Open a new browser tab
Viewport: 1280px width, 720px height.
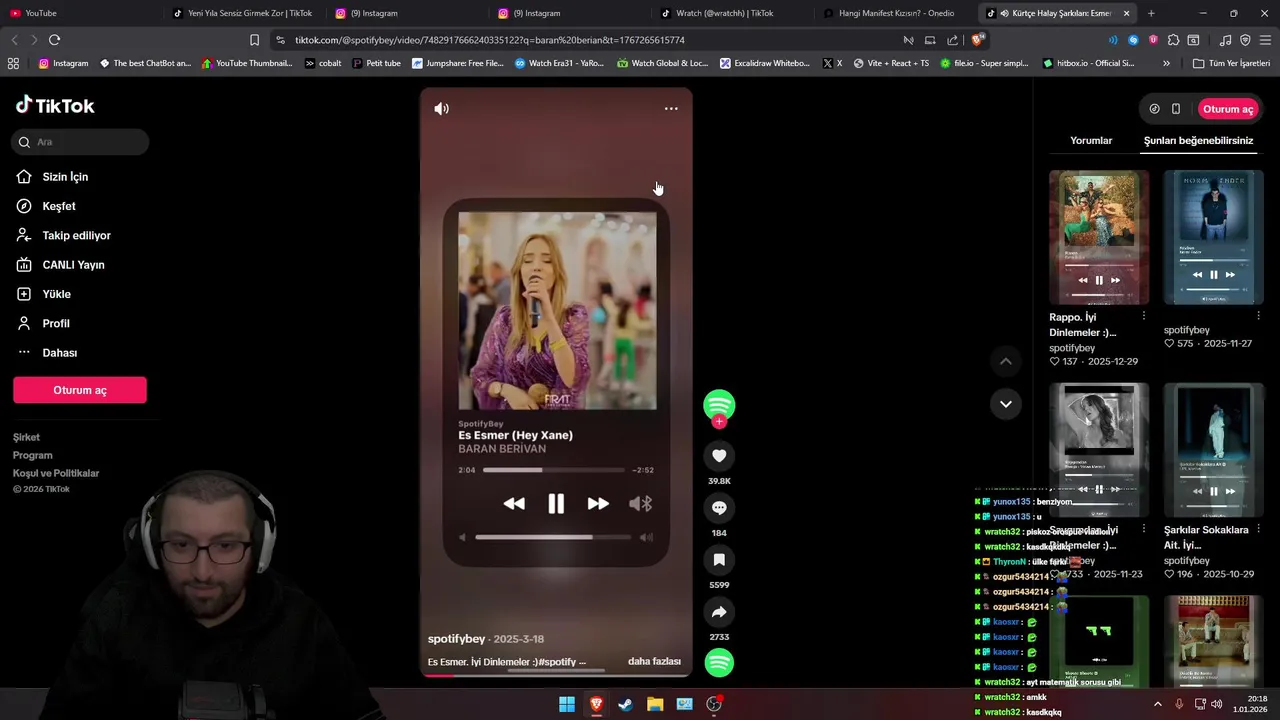click(1151, 13)
